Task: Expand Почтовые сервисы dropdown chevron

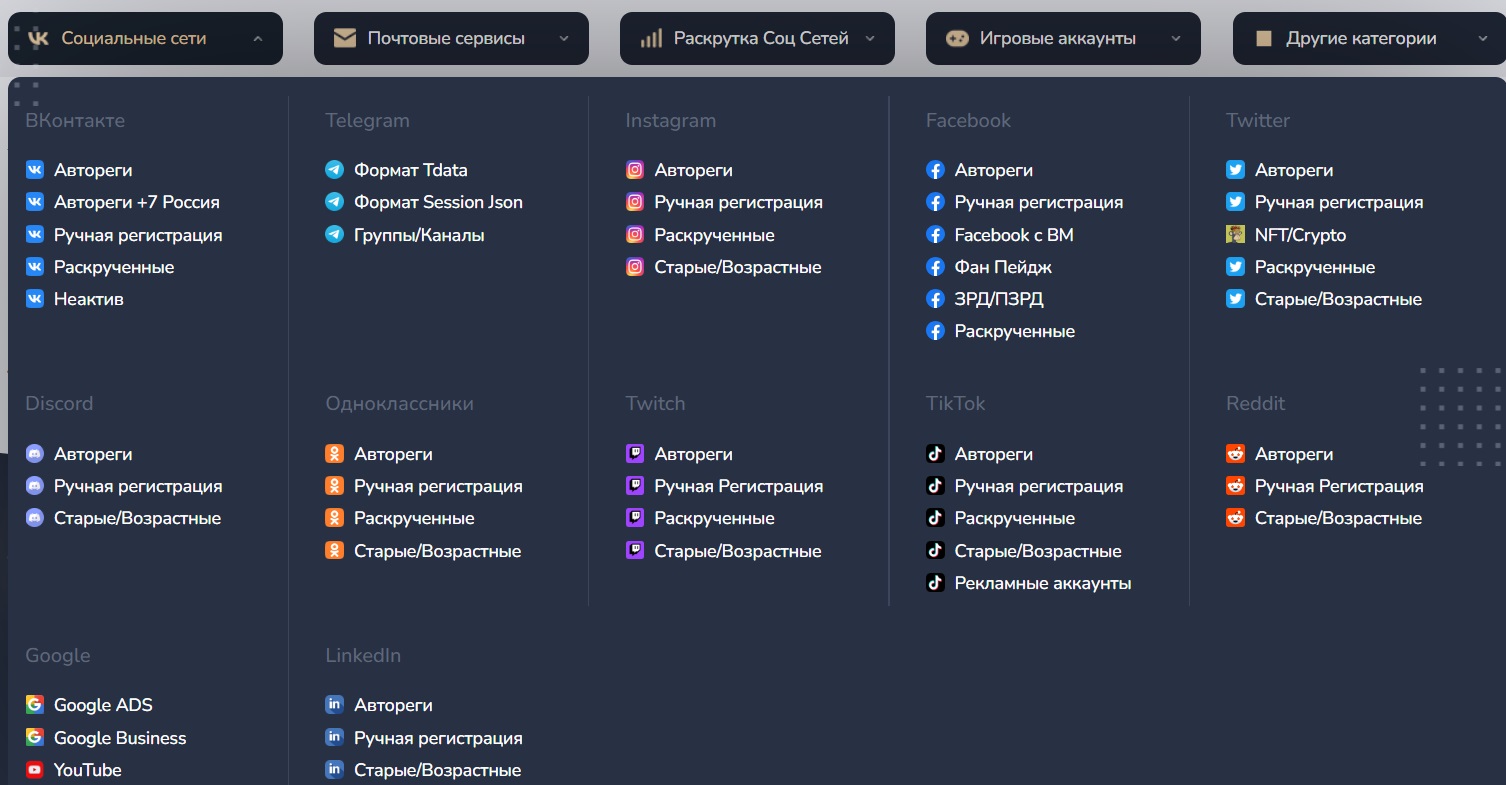Action: 564,38
